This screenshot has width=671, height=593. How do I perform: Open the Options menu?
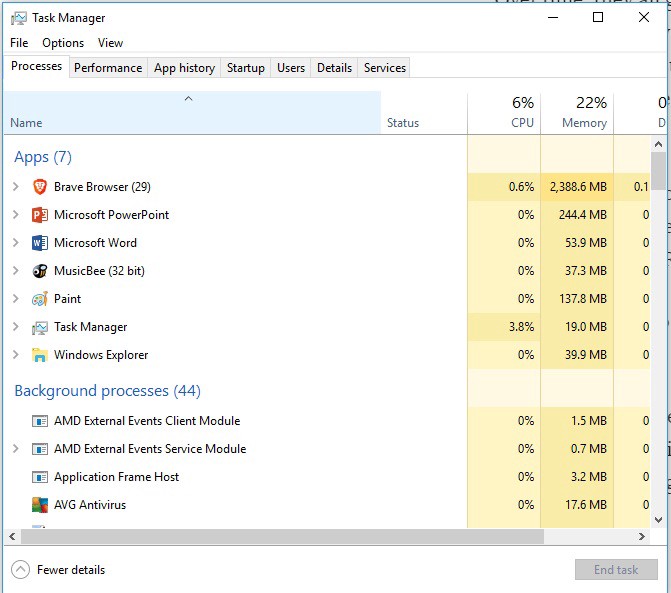(63, 43)
